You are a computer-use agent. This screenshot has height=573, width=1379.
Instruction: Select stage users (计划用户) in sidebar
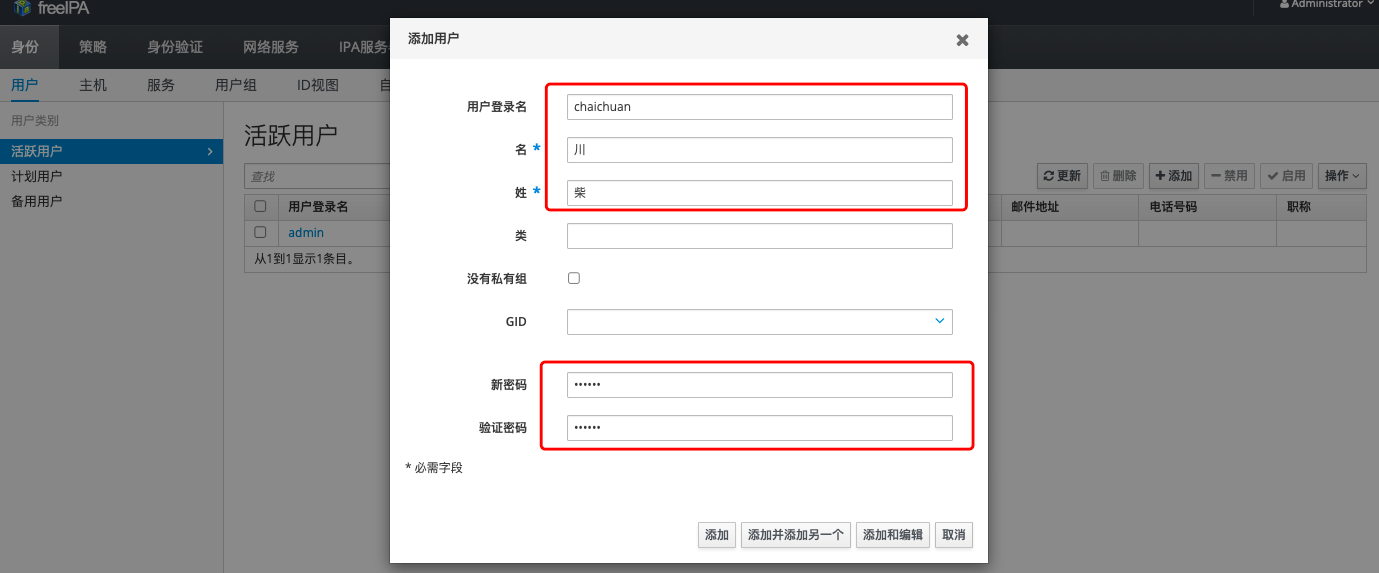[x=36, y=176]
